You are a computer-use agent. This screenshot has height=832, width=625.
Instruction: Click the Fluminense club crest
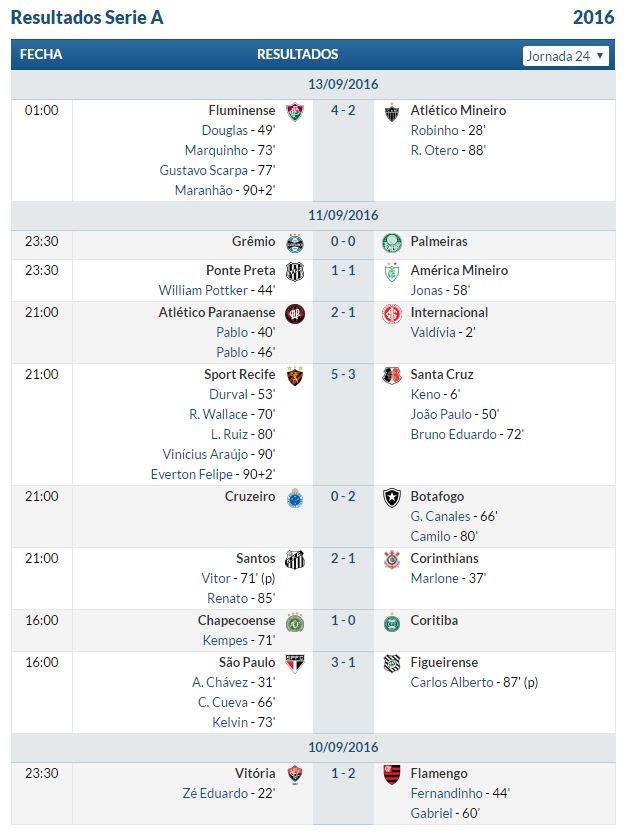point(295,112)
